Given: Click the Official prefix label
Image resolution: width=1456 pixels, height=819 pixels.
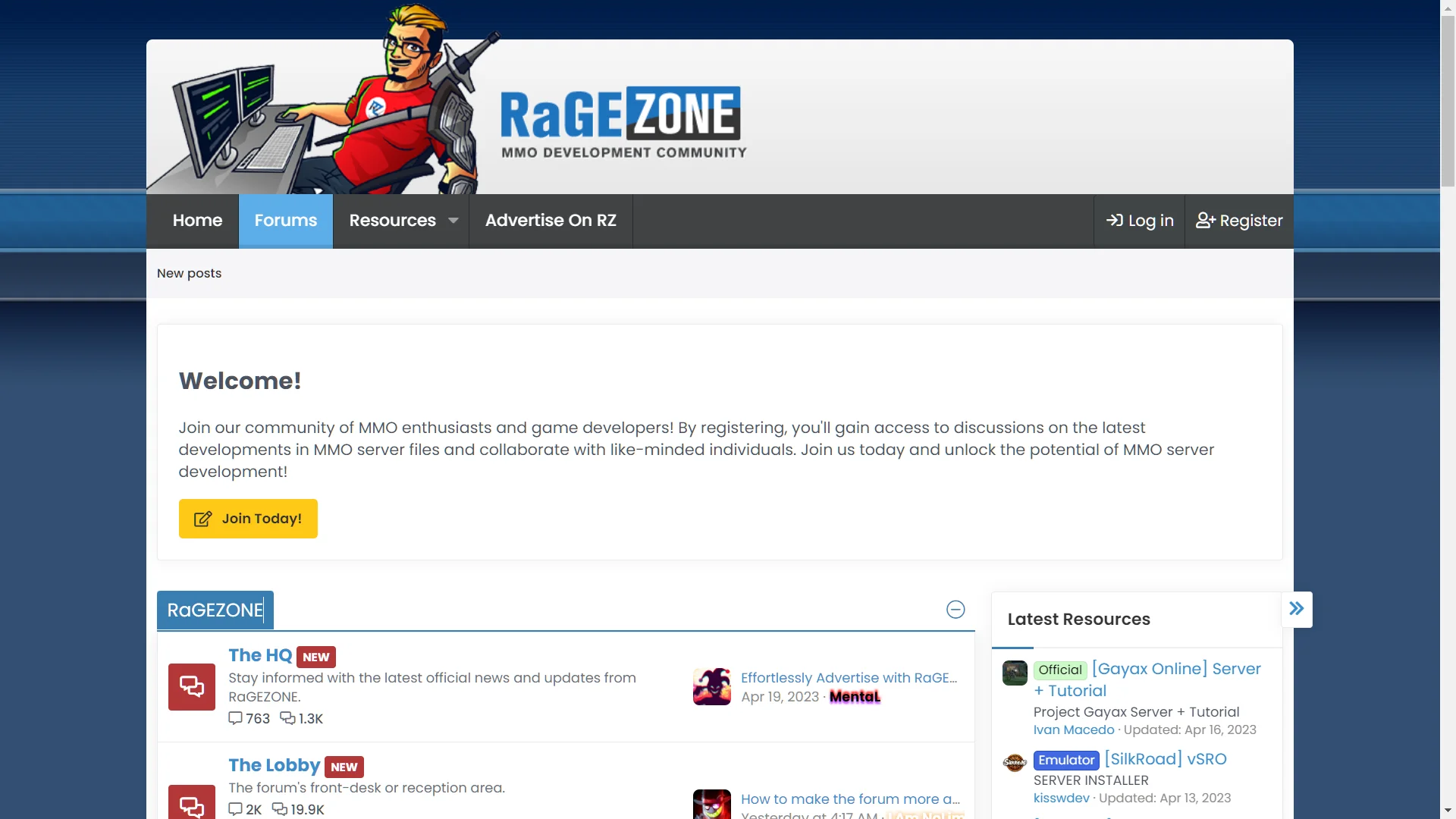Looking at the screenshot, I should 1060,670.
